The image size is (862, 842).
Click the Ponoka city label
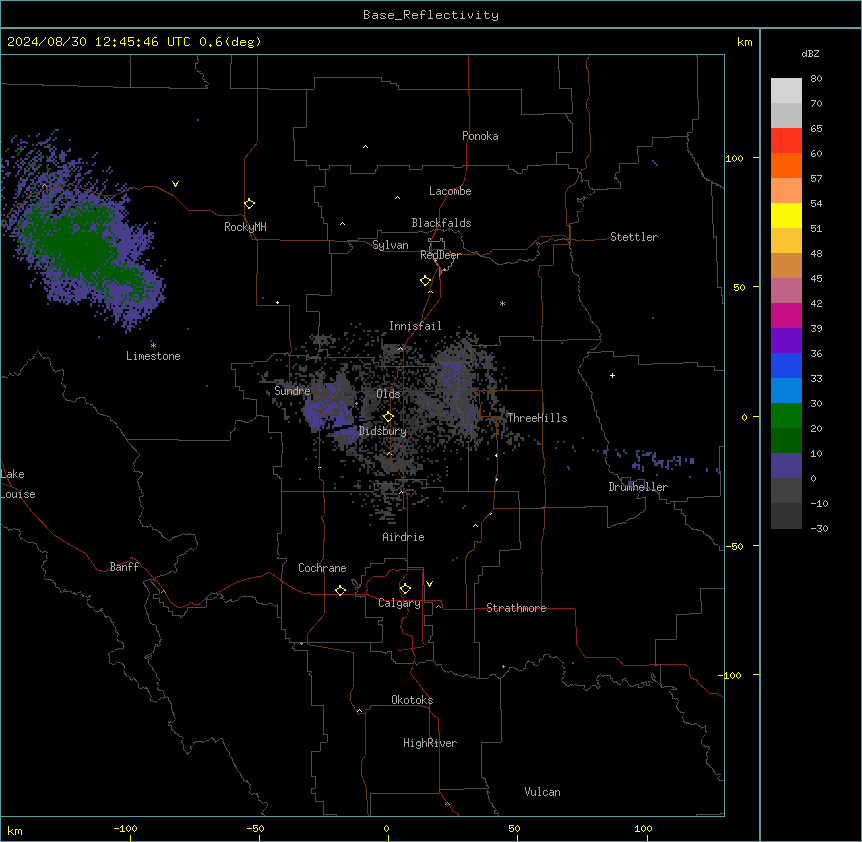tap(480, 136)
